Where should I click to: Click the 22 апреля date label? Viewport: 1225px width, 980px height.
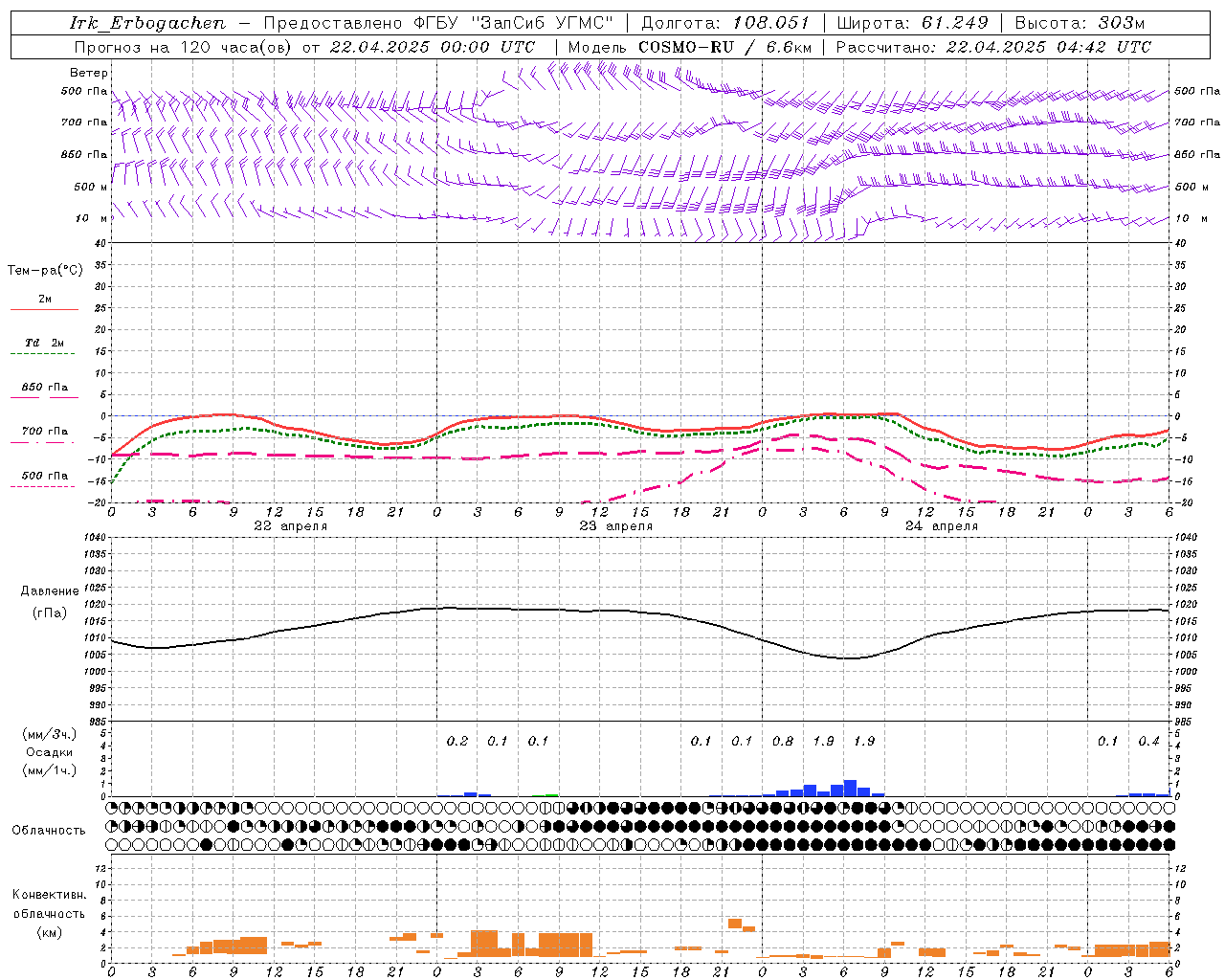click(290, 526)
